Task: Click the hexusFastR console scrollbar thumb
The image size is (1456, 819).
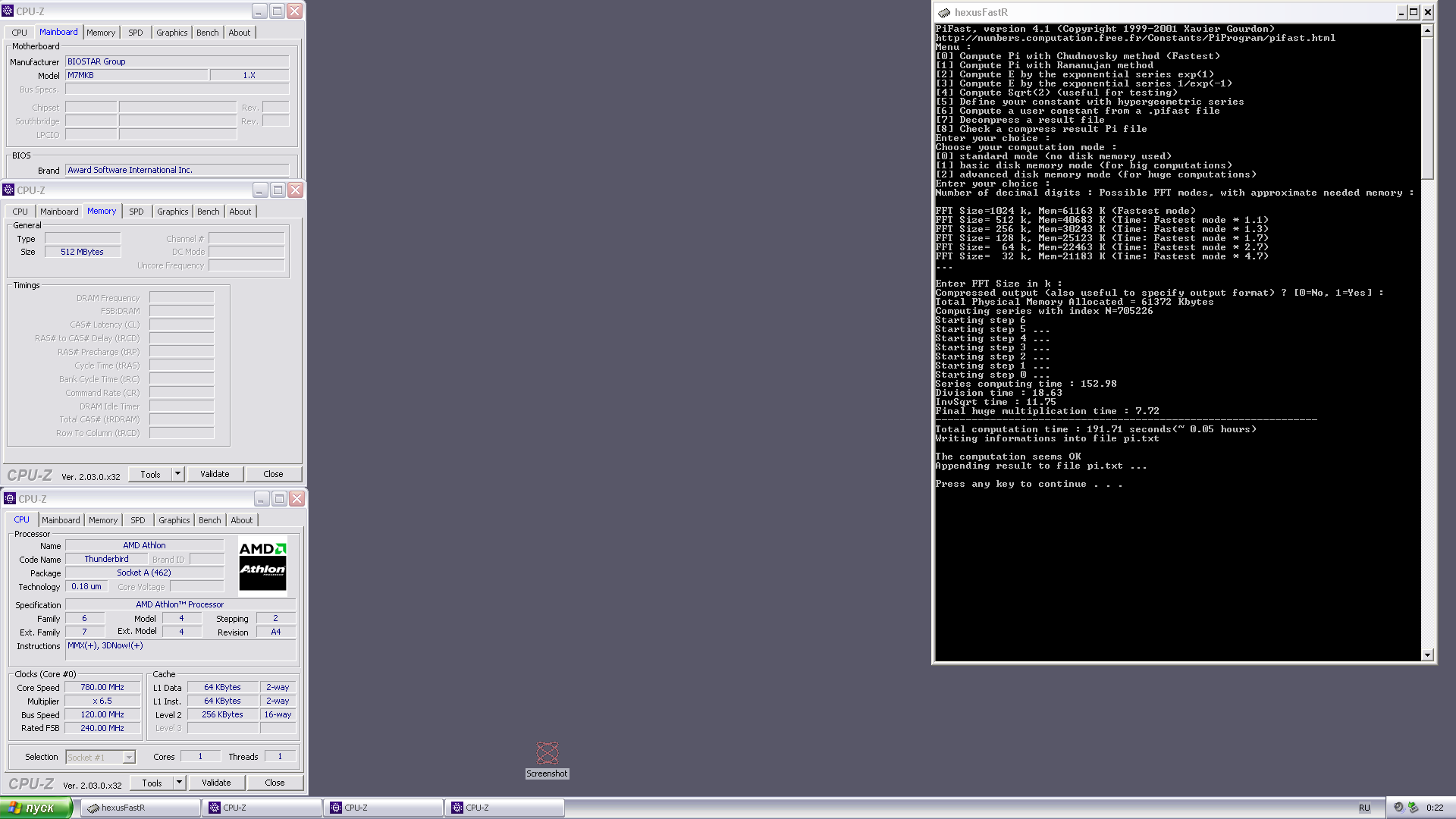Action: [1427, 108]
